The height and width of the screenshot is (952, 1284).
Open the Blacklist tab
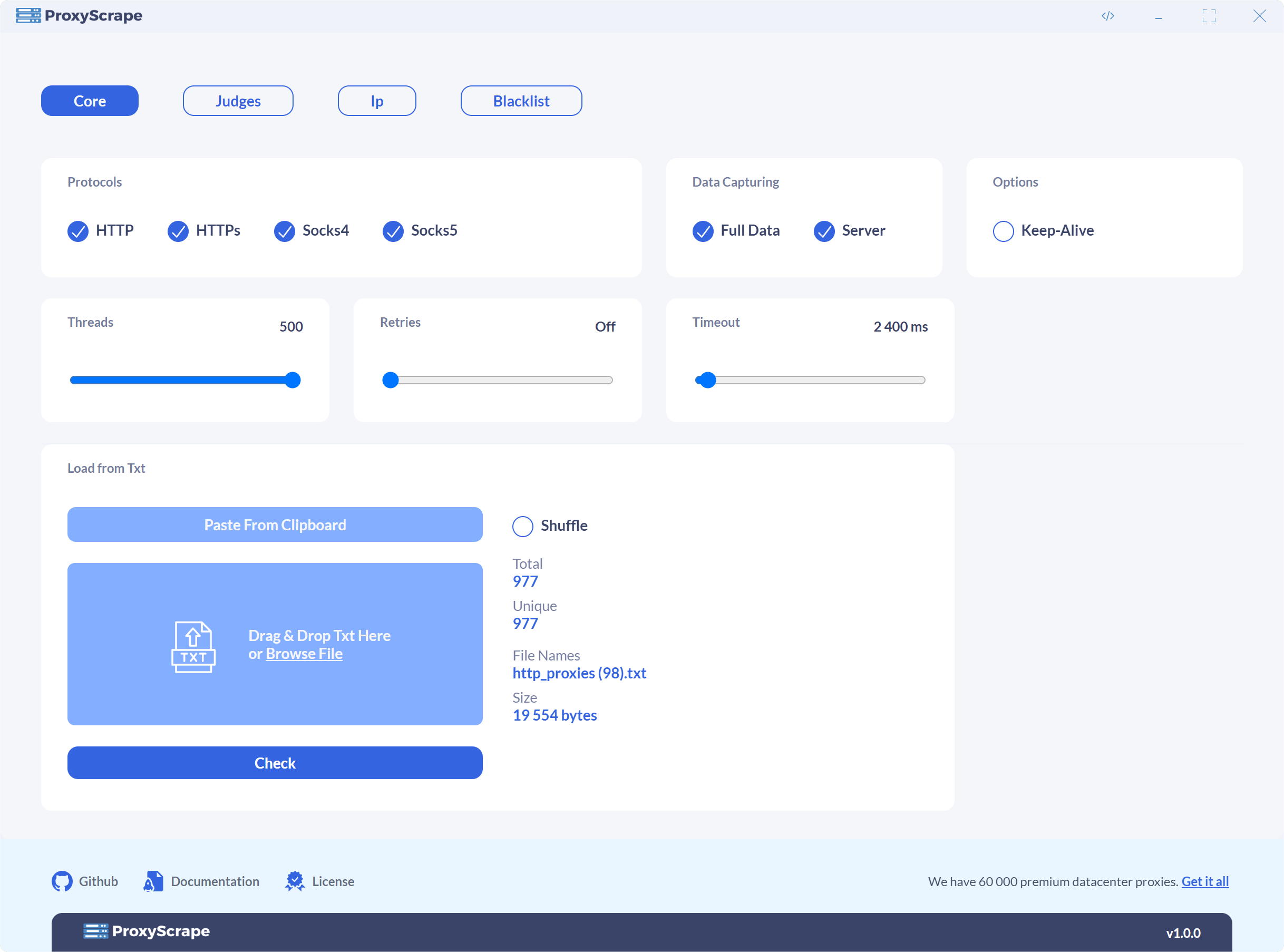tap(521, 101)
